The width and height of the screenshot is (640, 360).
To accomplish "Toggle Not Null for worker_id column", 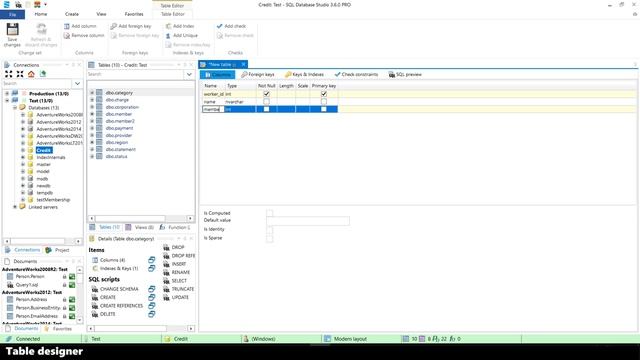I will 266,94.
